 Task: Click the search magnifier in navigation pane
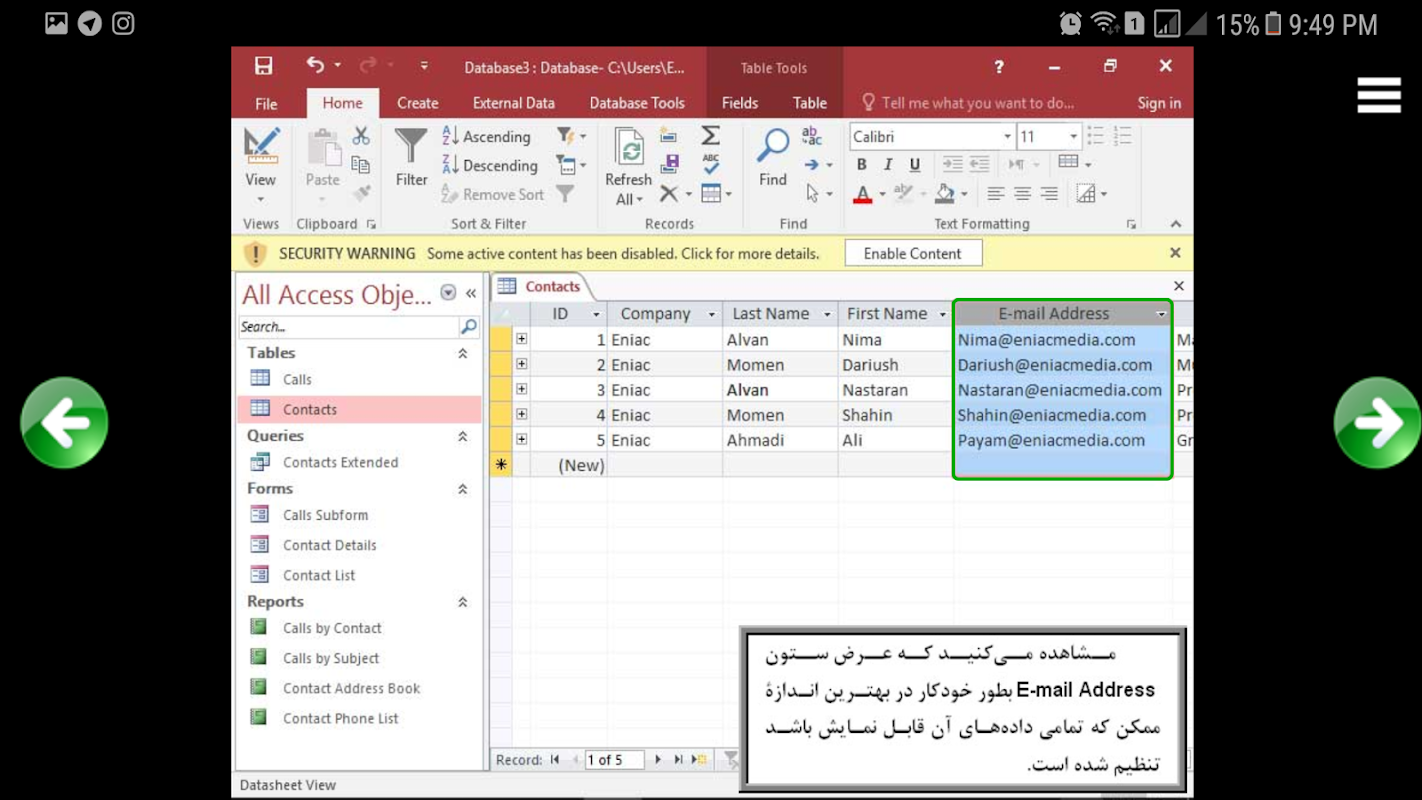[x=468, y=327]
